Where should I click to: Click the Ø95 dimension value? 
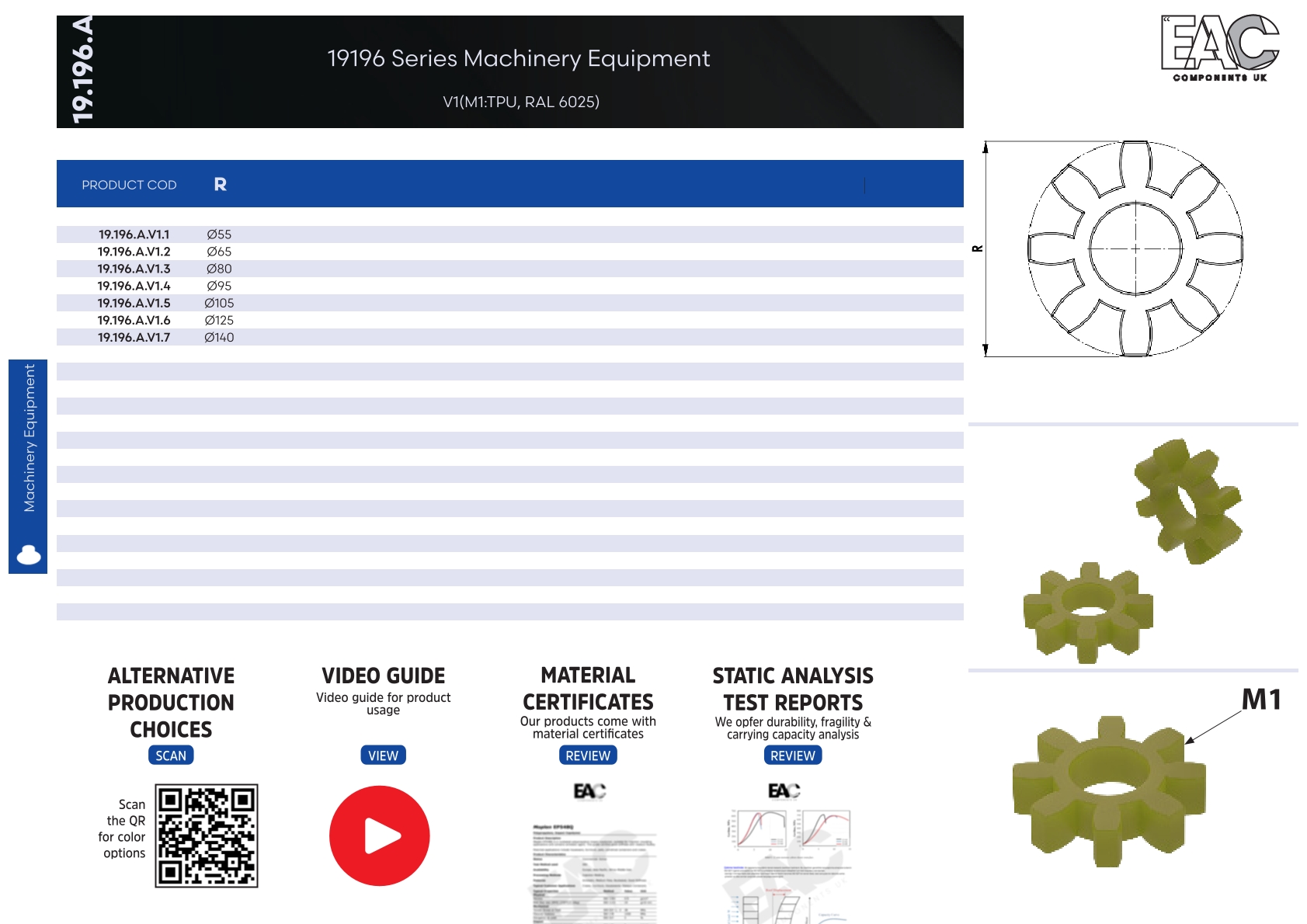coord(219,286)
